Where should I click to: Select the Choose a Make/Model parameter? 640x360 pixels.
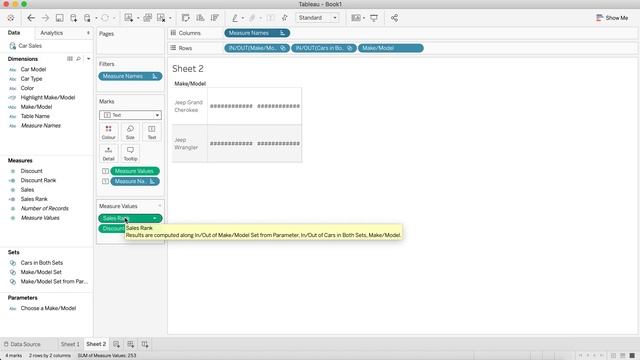tap(48, 309)
